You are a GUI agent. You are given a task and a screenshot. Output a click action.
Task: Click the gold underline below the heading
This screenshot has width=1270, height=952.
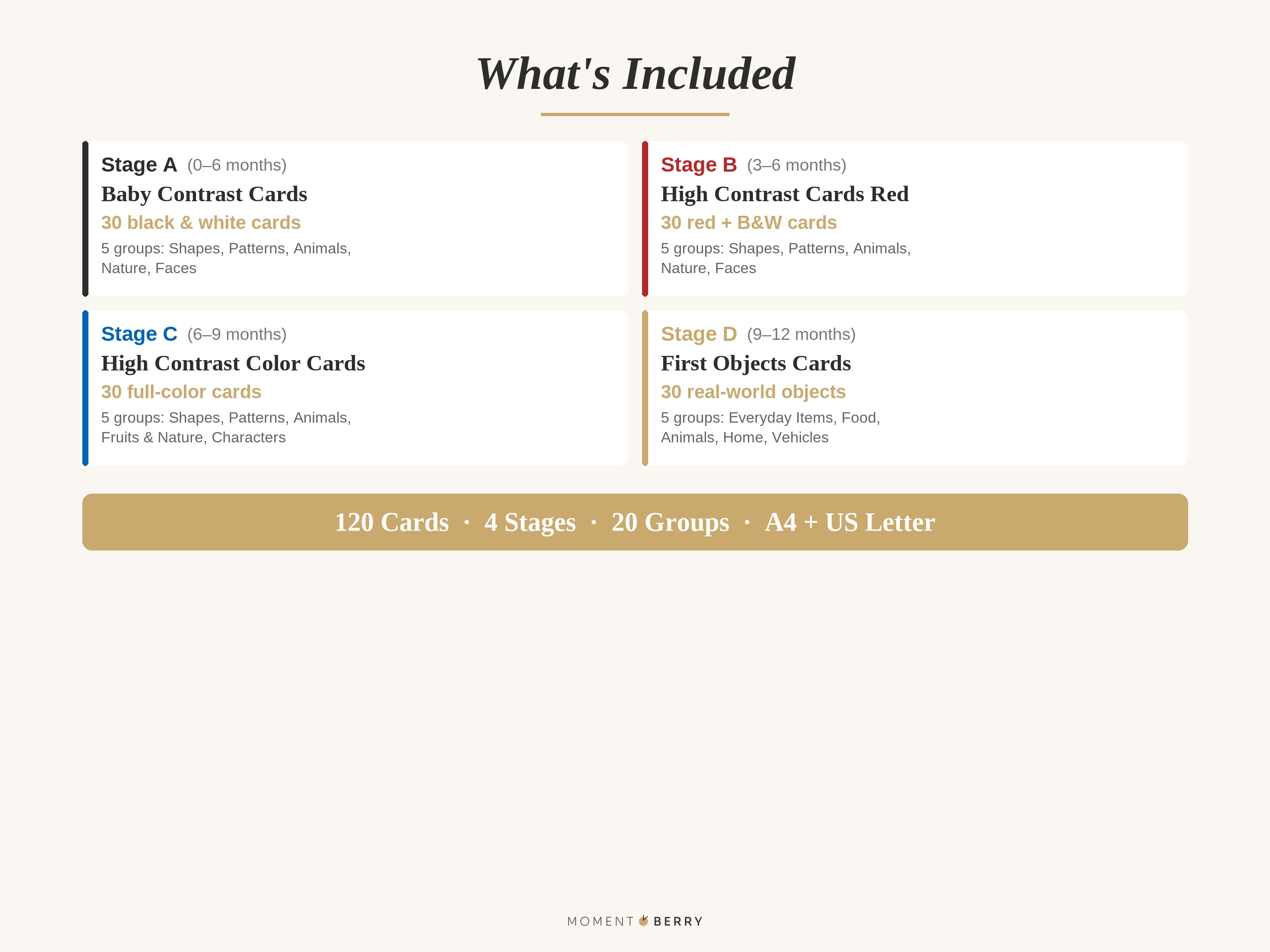(635, 114)
